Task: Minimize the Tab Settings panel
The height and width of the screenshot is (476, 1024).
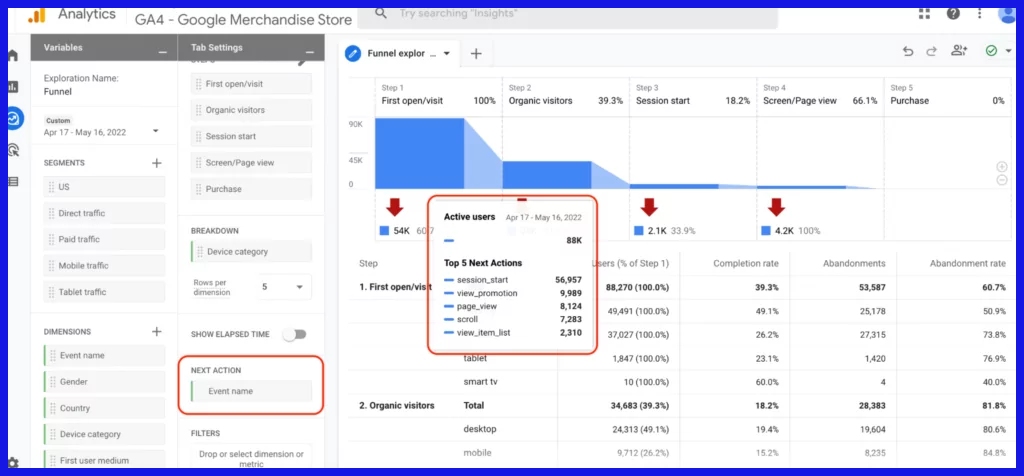Action: [x=309, y=50]
